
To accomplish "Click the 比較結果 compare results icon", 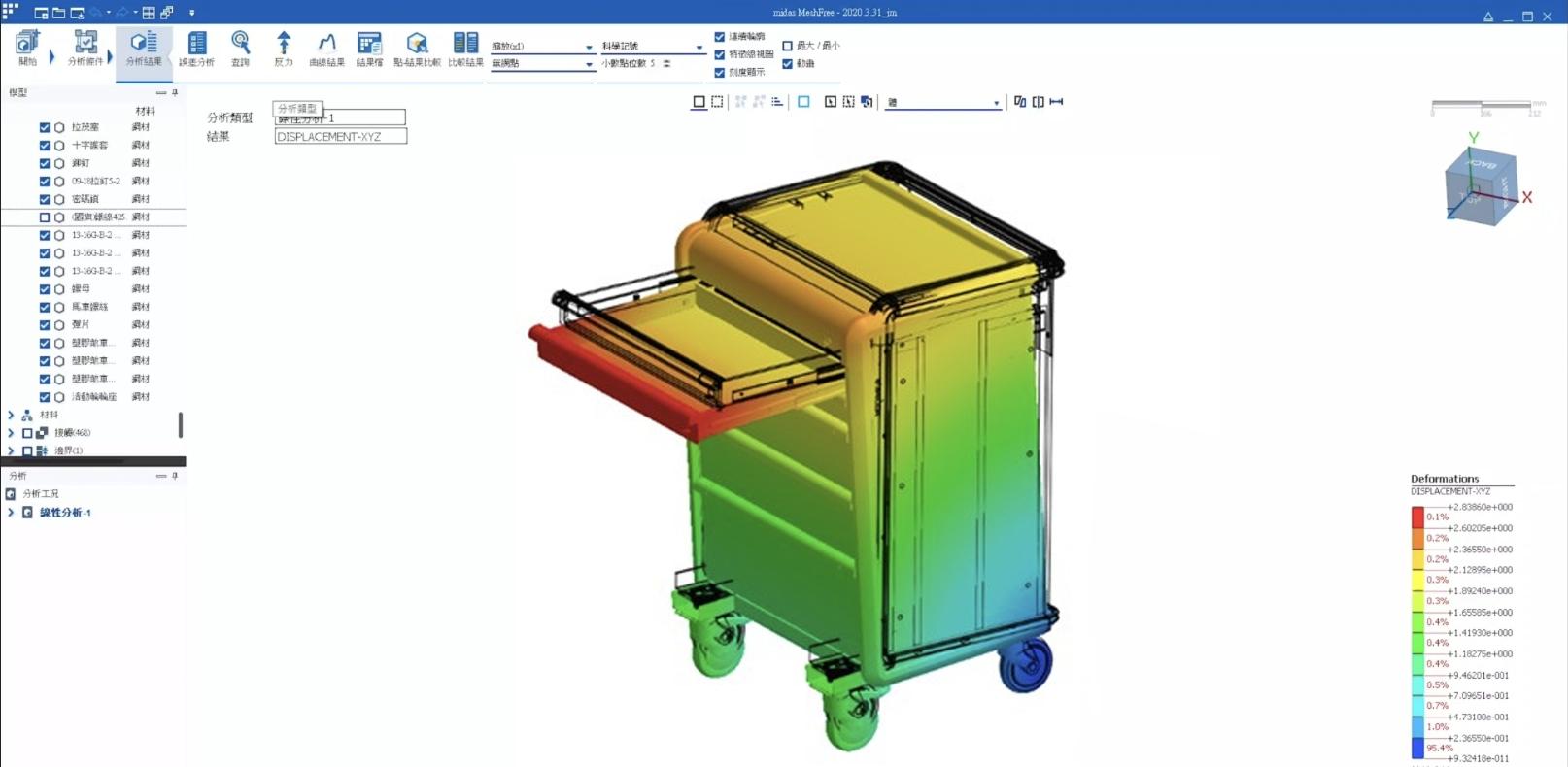I will 465,47.
